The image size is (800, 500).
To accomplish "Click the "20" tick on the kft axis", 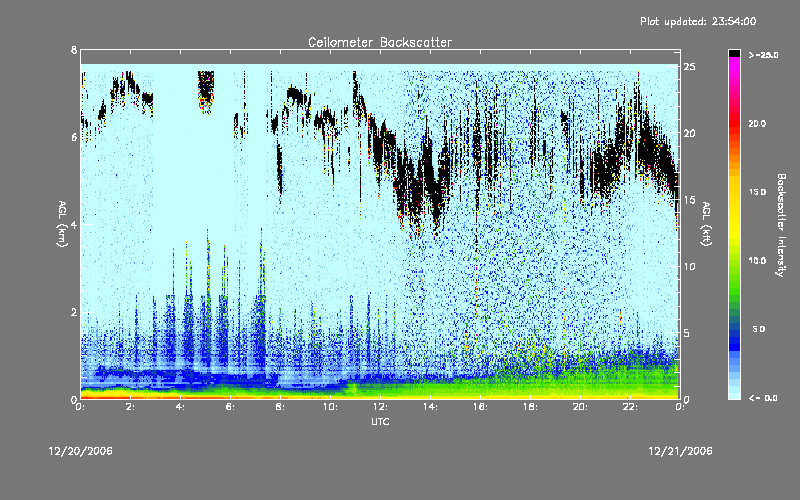I will click(690, 133).
